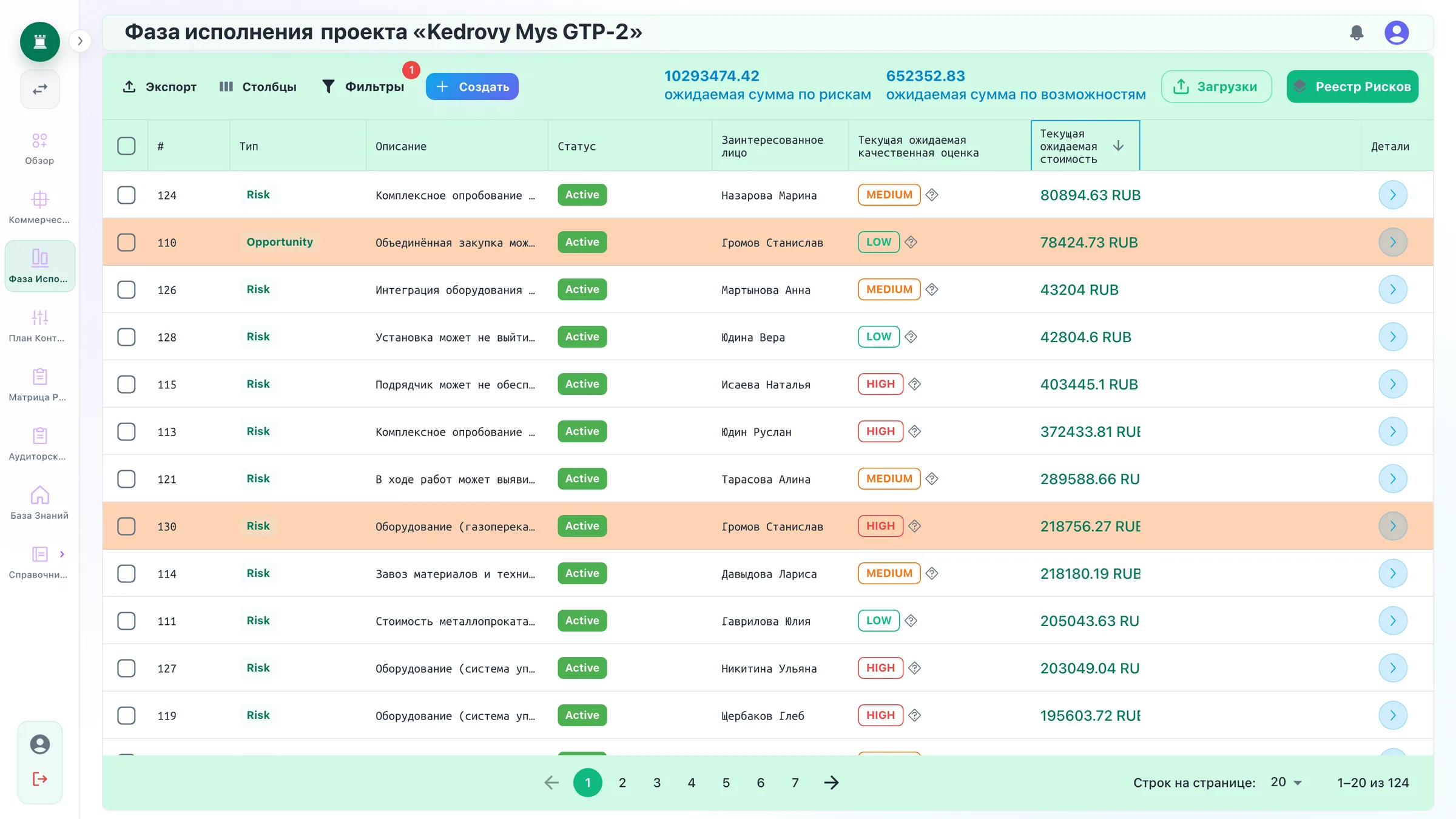Go to page 4
The height and width of the screenshot is (819, 1456).
[692, 783]
